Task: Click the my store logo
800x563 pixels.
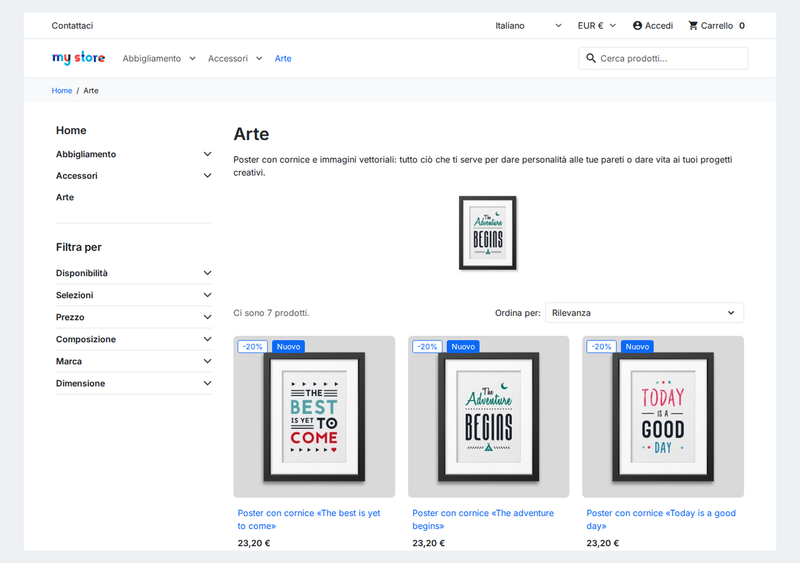Action: (79, 58)
